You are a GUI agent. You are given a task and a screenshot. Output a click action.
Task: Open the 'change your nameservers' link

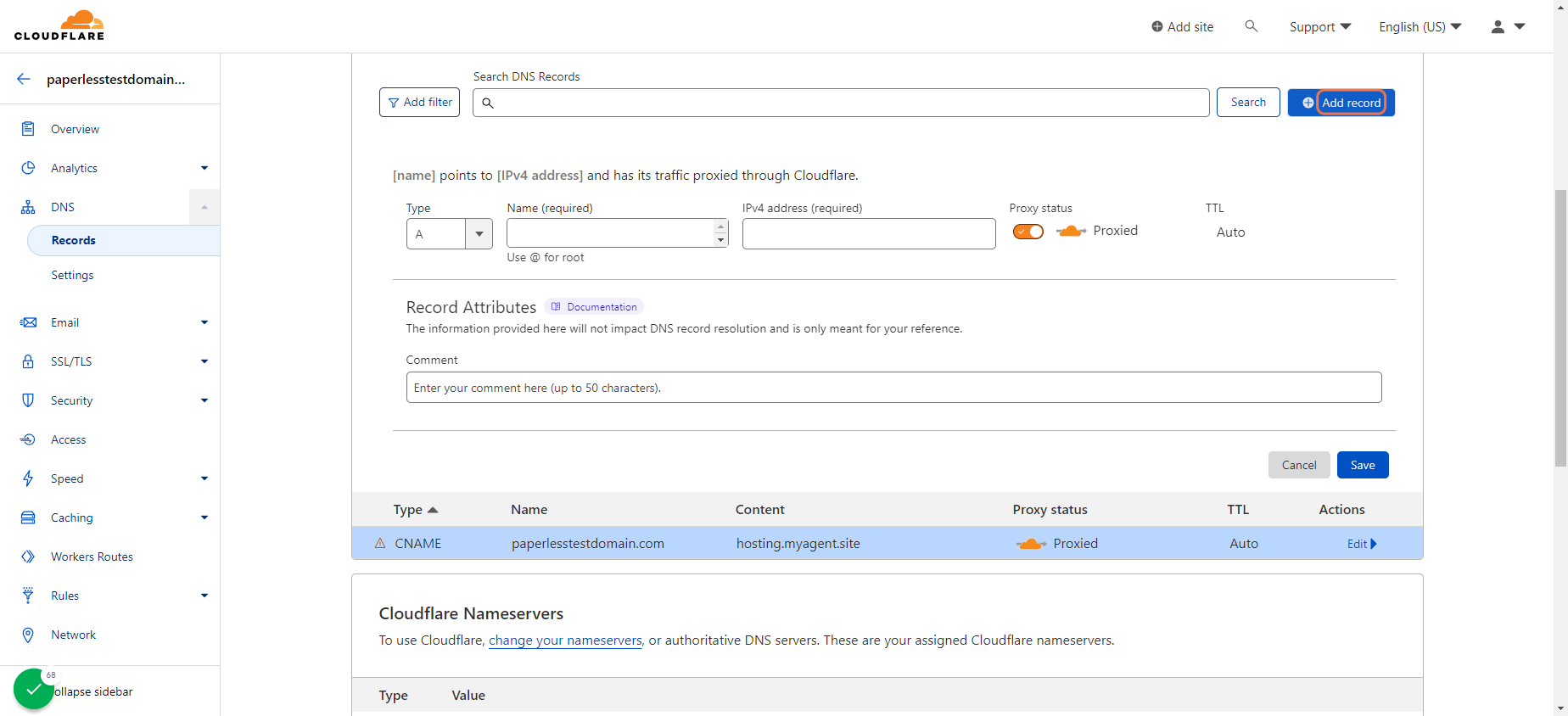[x=565, y=640]
